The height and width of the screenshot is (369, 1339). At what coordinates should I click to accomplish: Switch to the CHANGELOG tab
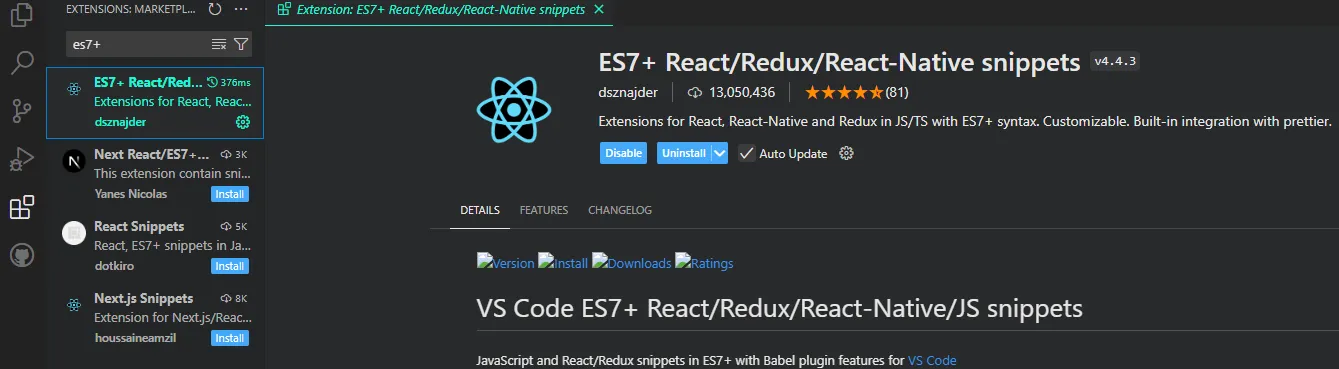pyautogui.click(x=620, y=210)
